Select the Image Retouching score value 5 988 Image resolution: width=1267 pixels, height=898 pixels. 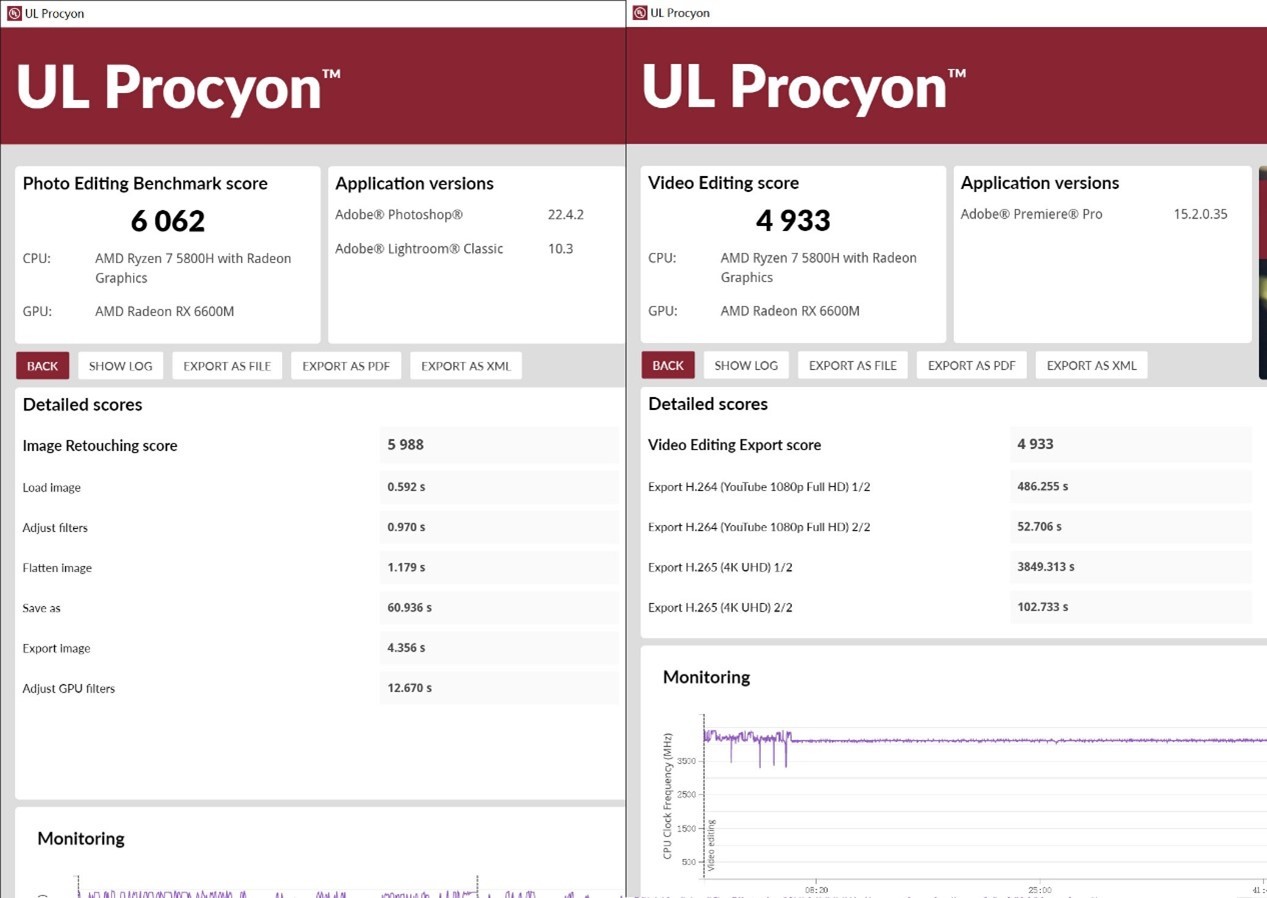(x=406, y=445)
